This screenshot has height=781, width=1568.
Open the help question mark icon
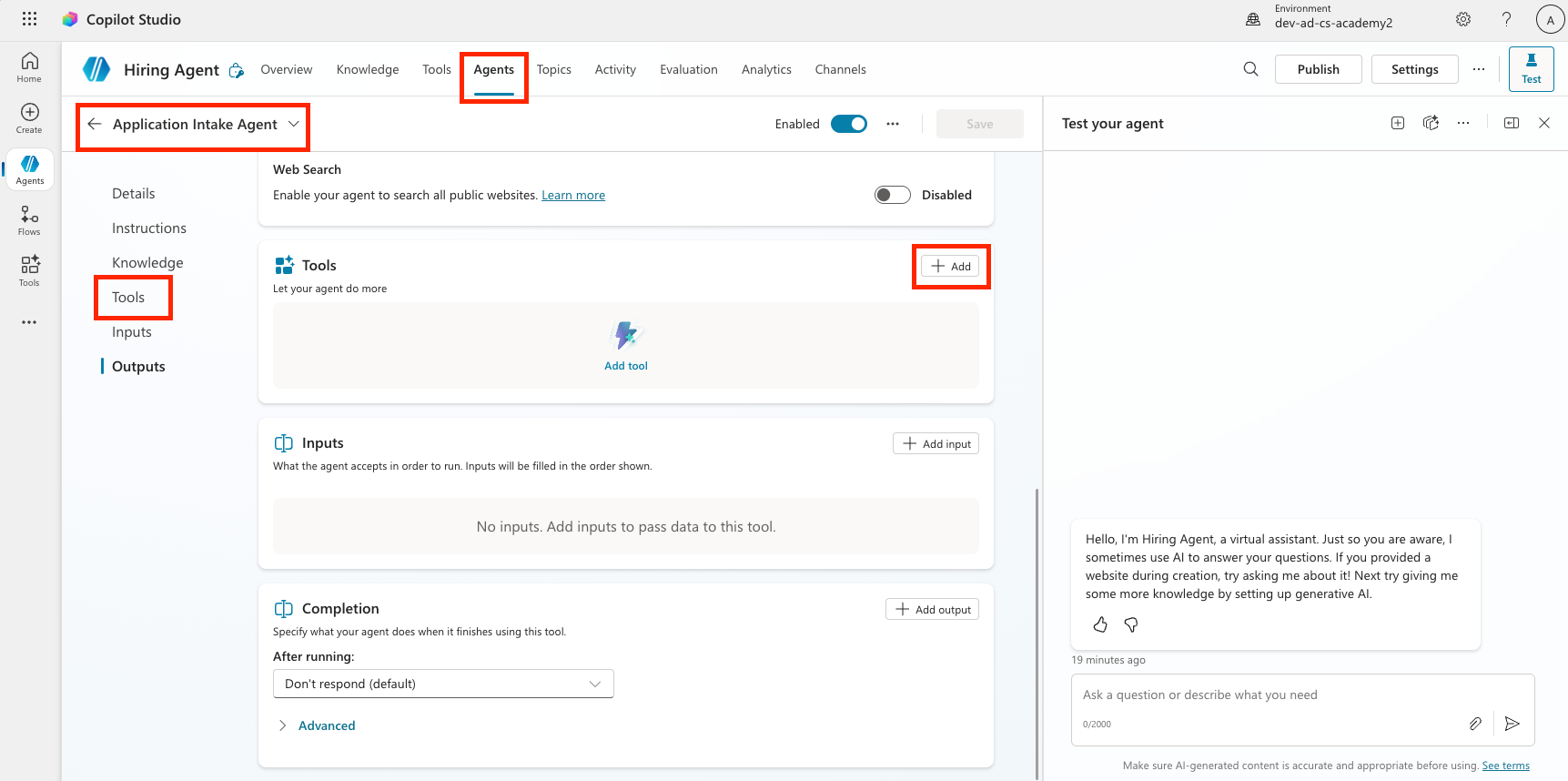click(x=1506, y=19)
